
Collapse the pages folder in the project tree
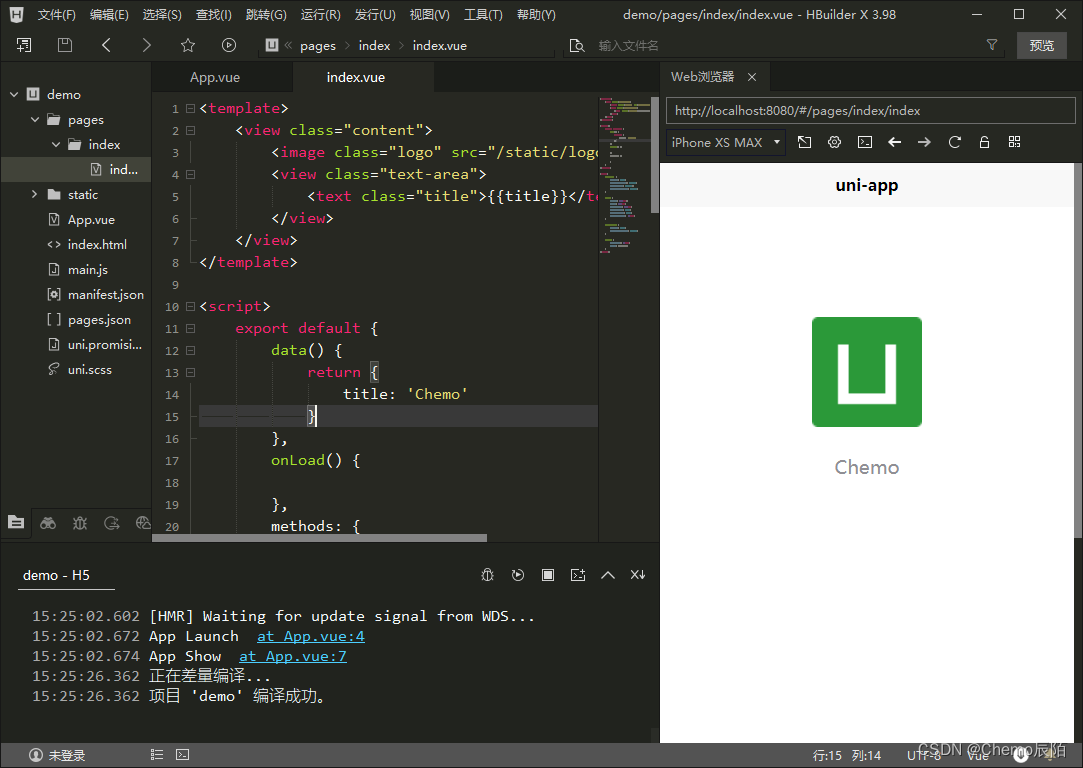36,119
